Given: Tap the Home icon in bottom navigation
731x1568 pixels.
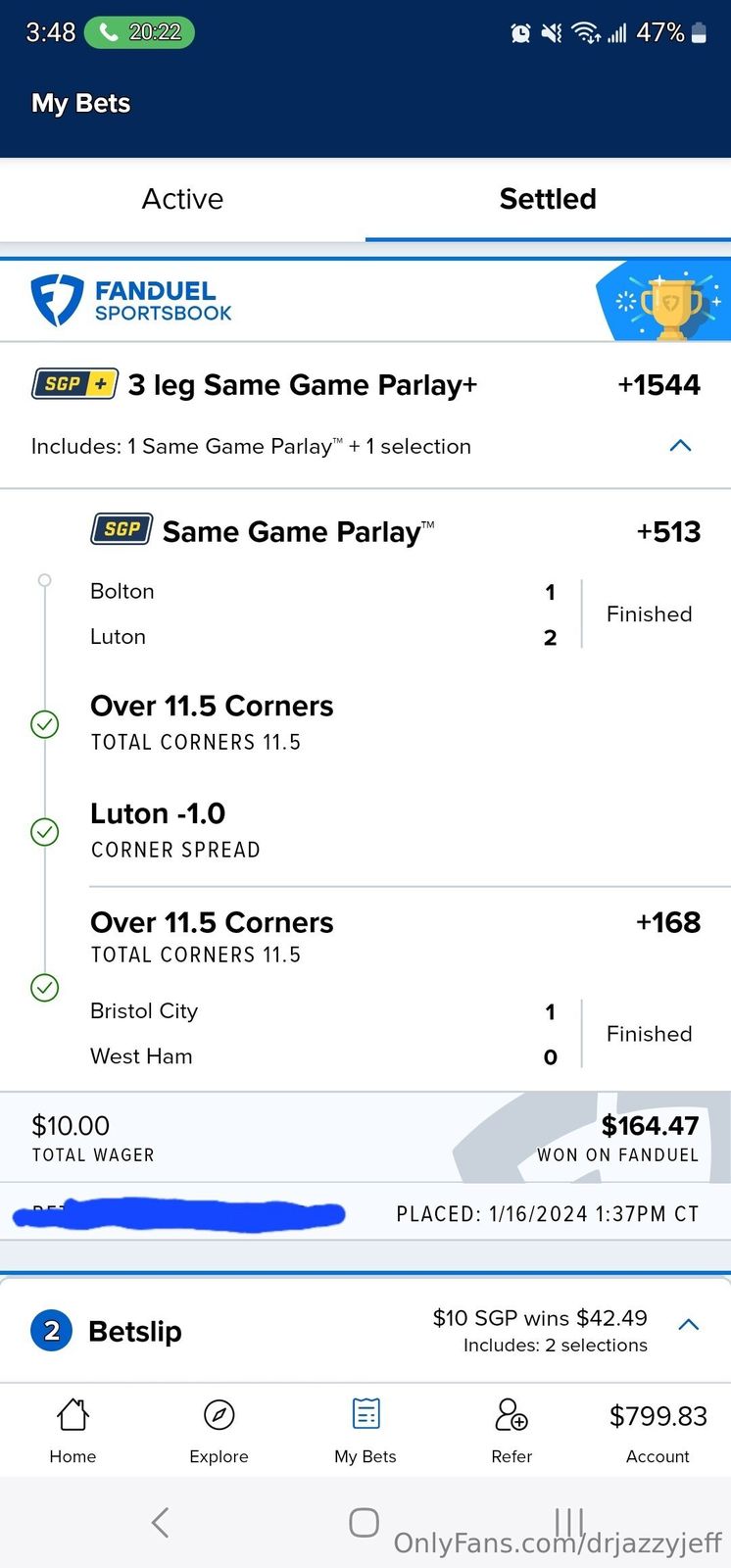Looking at the screenshot, I should (x=73, y=1415).
